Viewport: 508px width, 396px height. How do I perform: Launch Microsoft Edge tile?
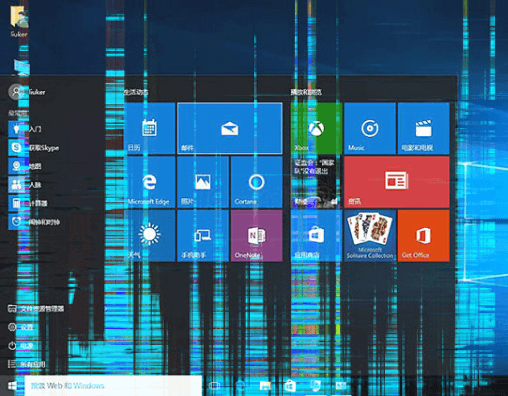click(149, 182)
